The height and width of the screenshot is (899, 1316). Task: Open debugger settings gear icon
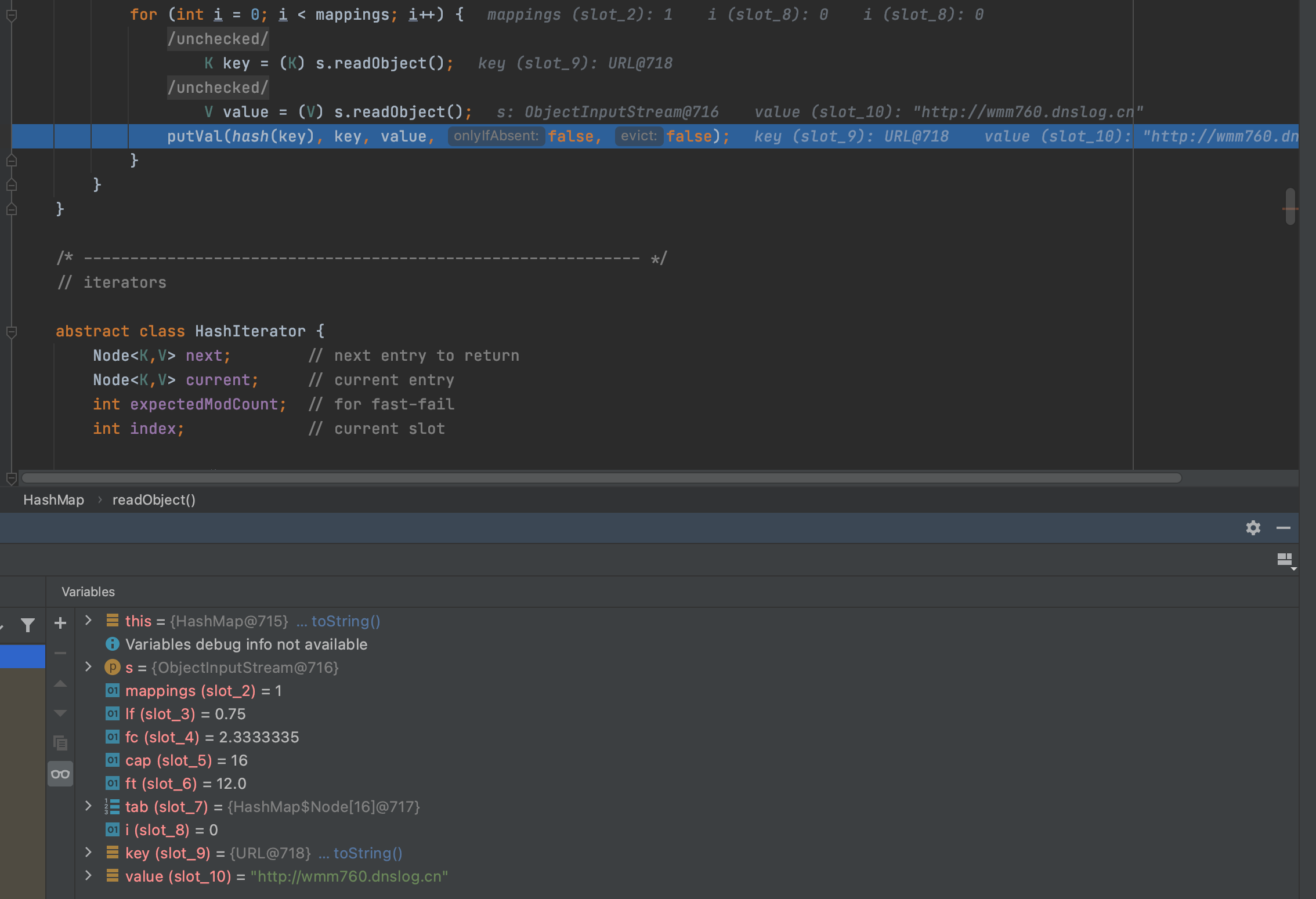pyautogui.click(x=1253, y=528)
